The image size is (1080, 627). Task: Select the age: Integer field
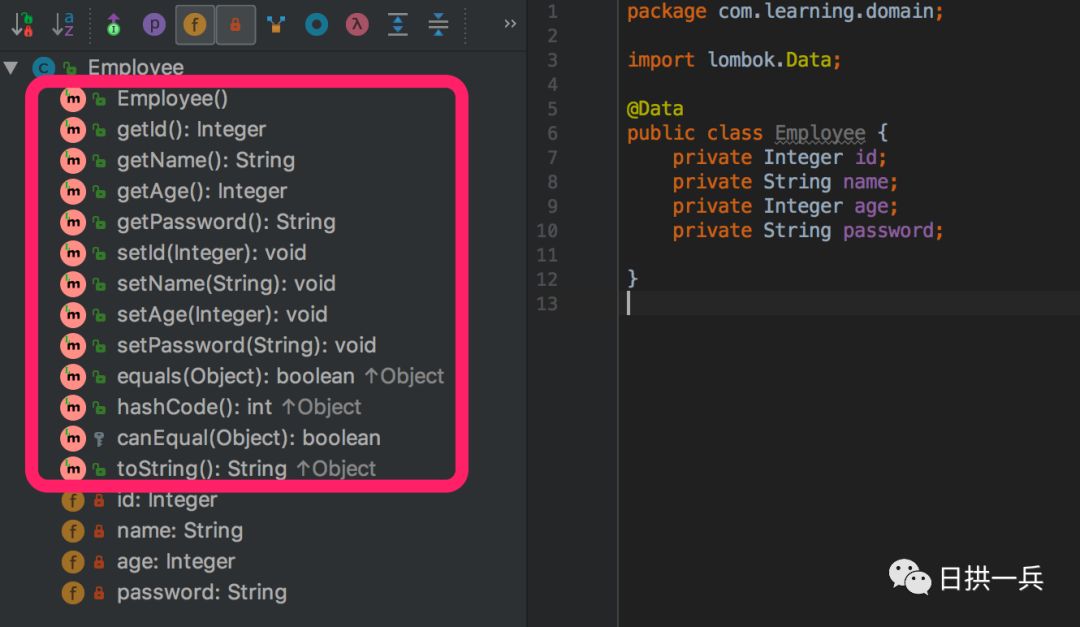tap(176, 562)
